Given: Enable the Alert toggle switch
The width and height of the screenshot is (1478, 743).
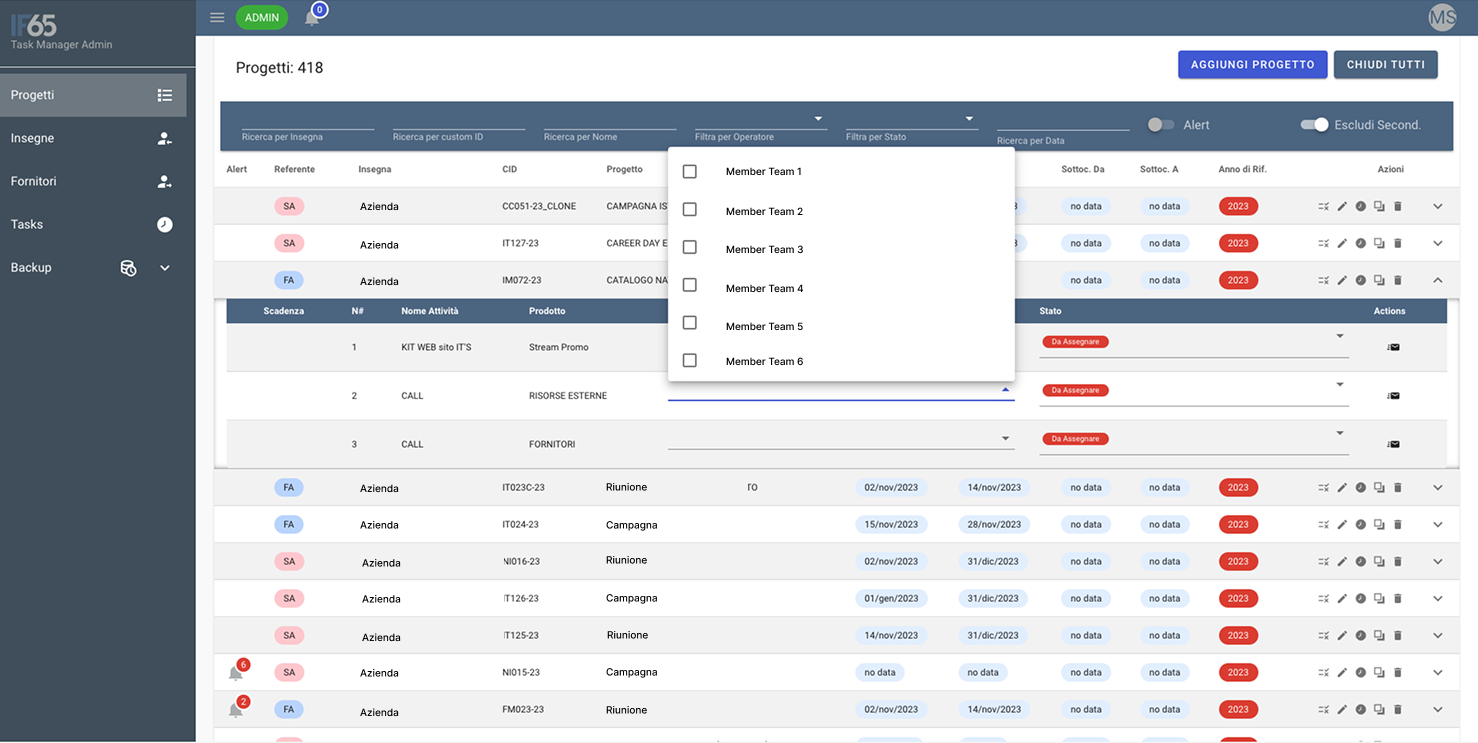Looking at the screenshot, I should [1161, 125].
